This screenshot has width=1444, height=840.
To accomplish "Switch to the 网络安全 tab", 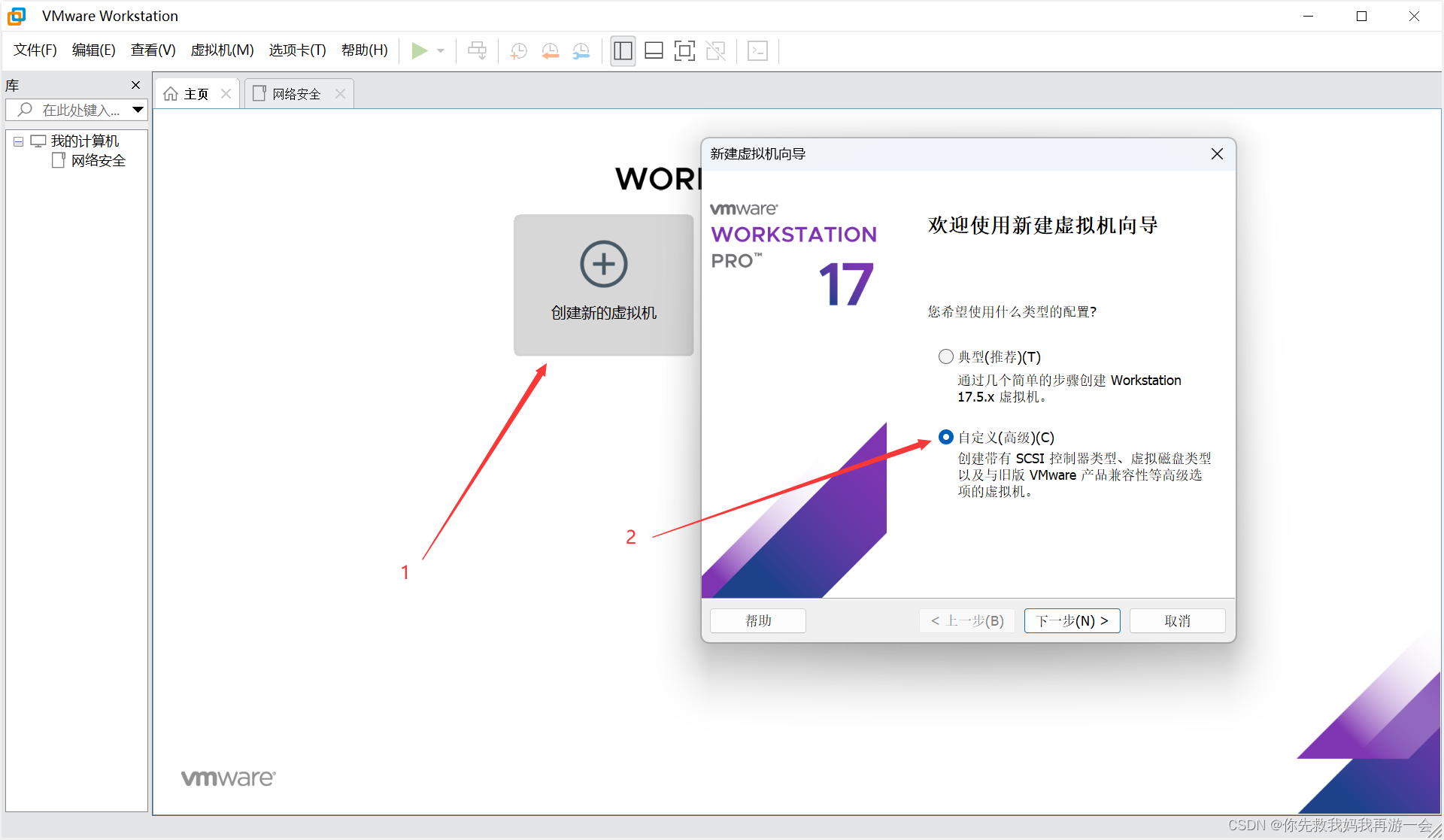I will coord(299,93).
